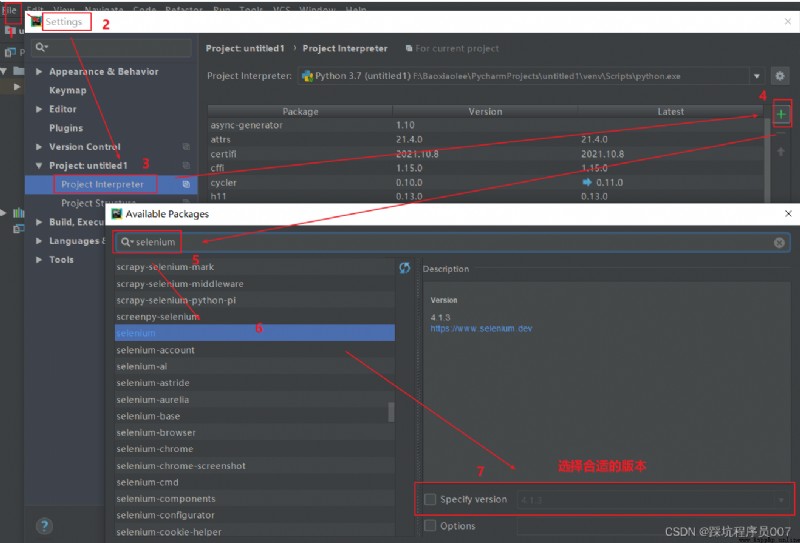
Task: Enable the Options checkbox
Action: (x=430, y=525)
